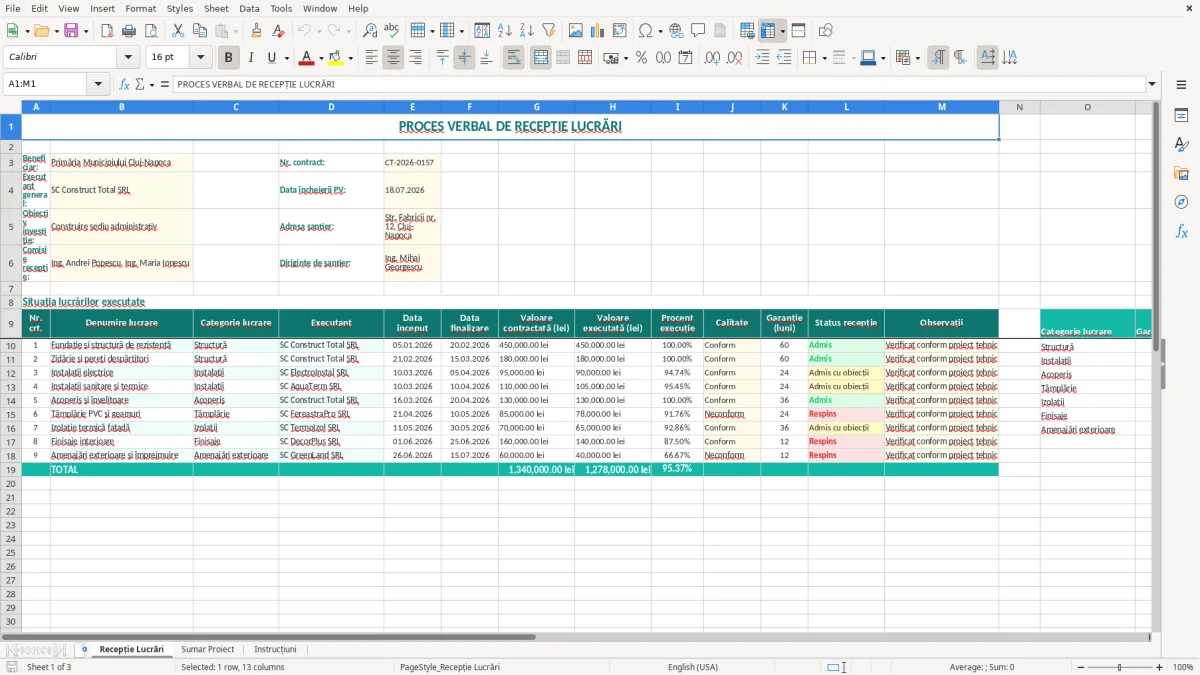Open the Function Wizard beside the Name Box
This screenshot has width=1200, height=675.
pos(124,84)
